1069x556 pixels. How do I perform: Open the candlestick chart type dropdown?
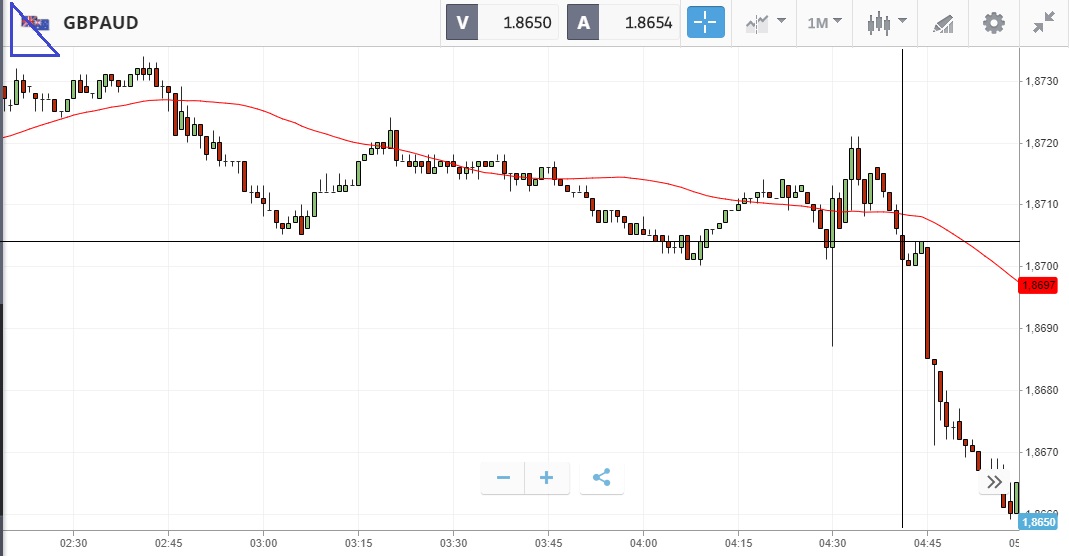pyautogui.click(x=886, y=23)
